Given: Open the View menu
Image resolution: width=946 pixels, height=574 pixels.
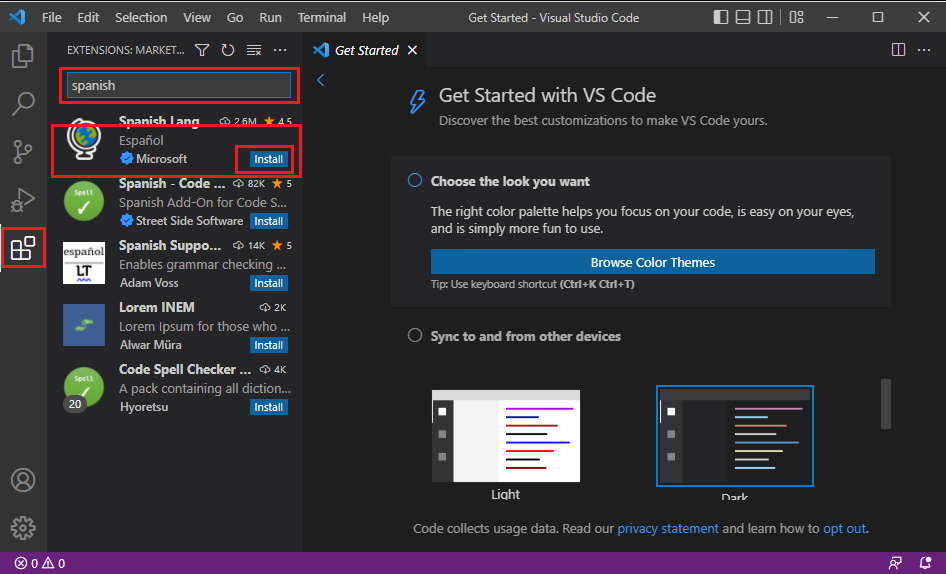Looking at the screenshot, I should (x=197, y=18).
